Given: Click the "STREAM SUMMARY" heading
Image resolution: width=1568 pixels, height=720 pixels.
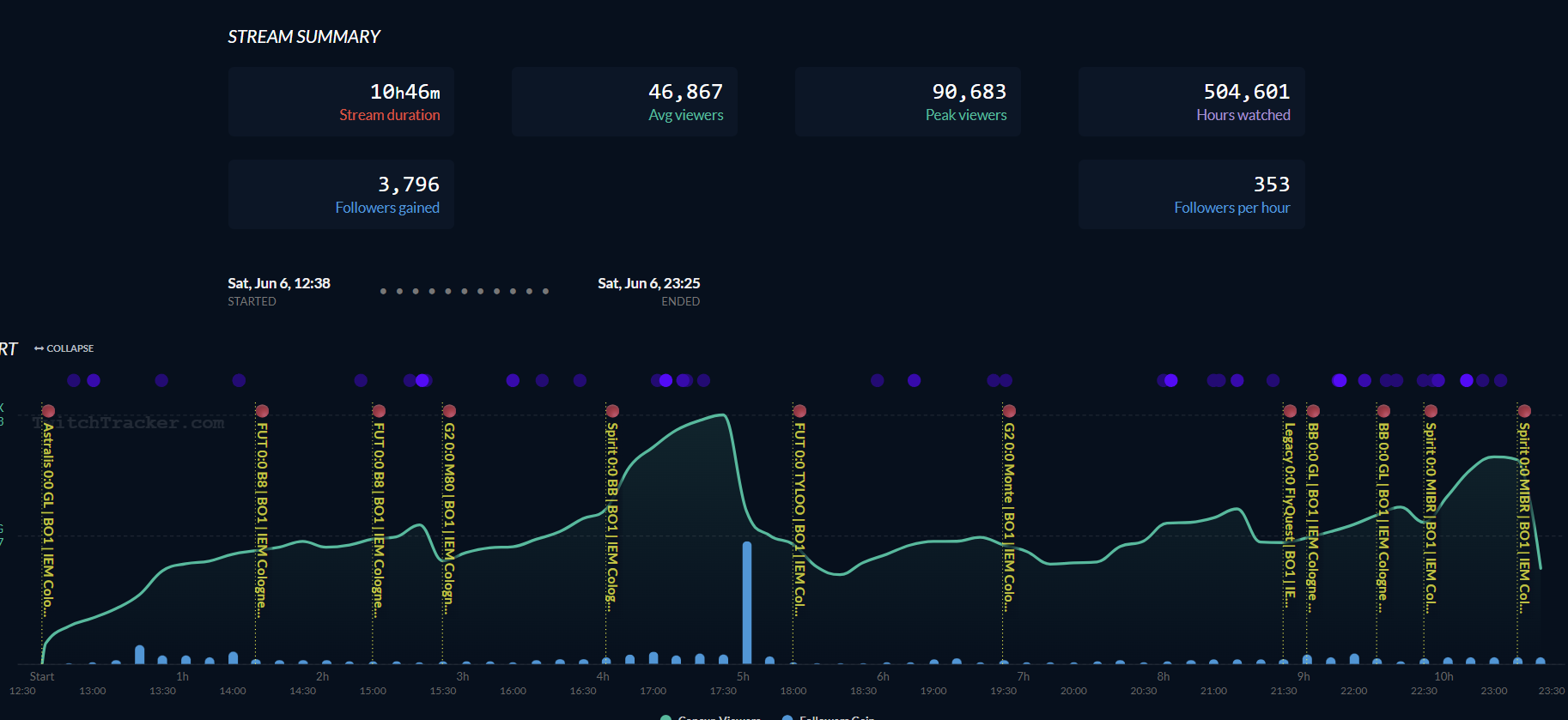Looking at the screenshot, I should pyautogui.click(x=304, y=37).
